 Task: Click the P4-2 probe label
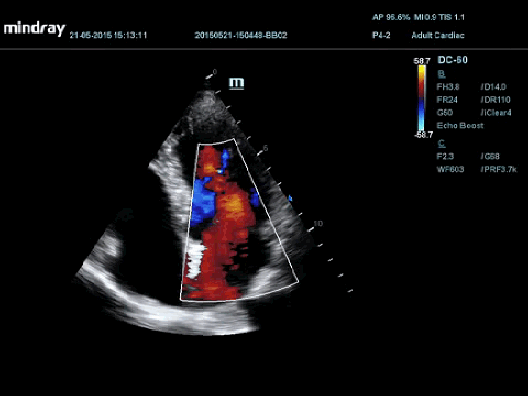[x=381, y=35]
